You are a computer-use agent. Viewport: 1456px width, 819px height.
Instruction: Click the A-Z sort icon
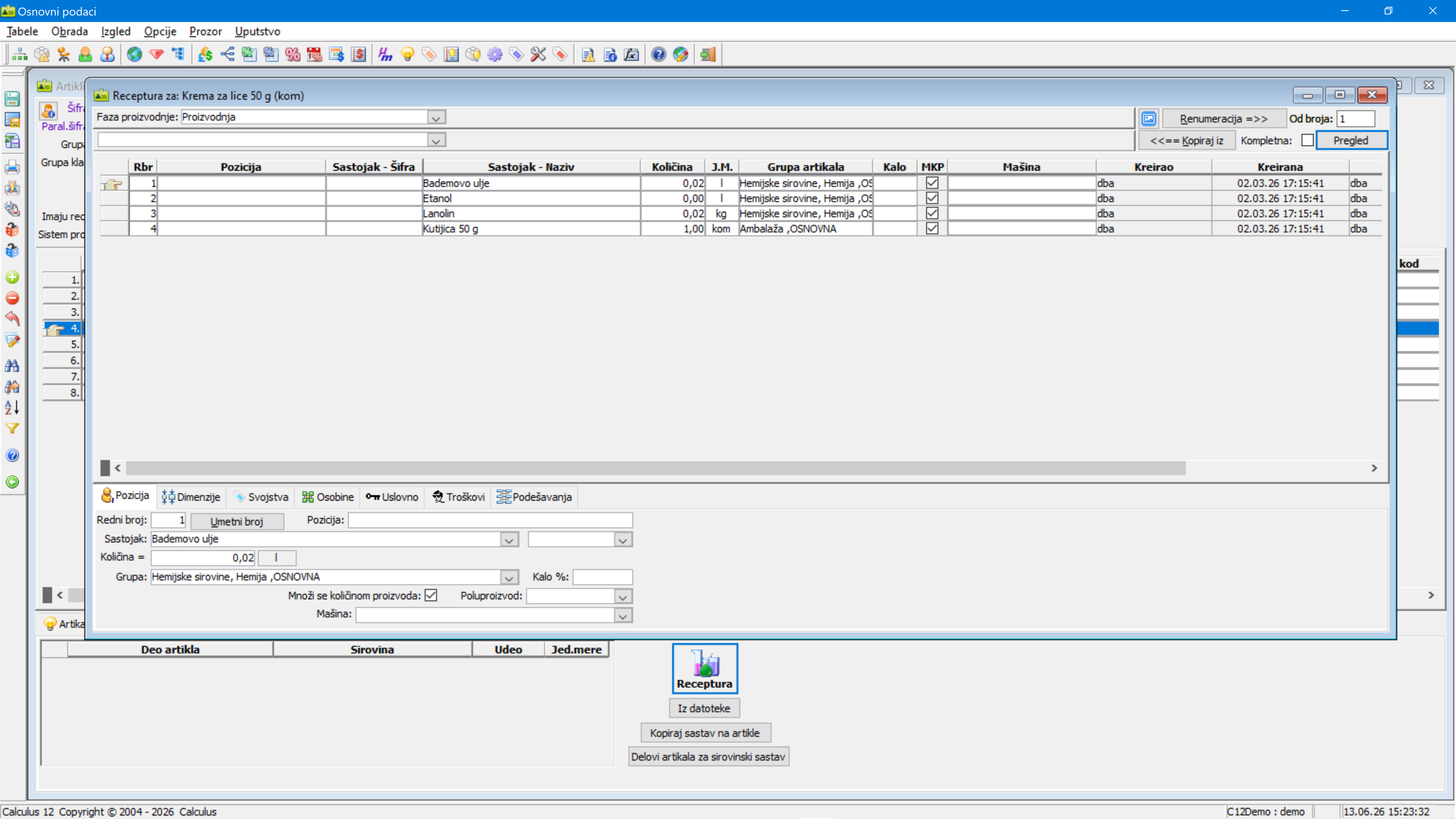13,407
